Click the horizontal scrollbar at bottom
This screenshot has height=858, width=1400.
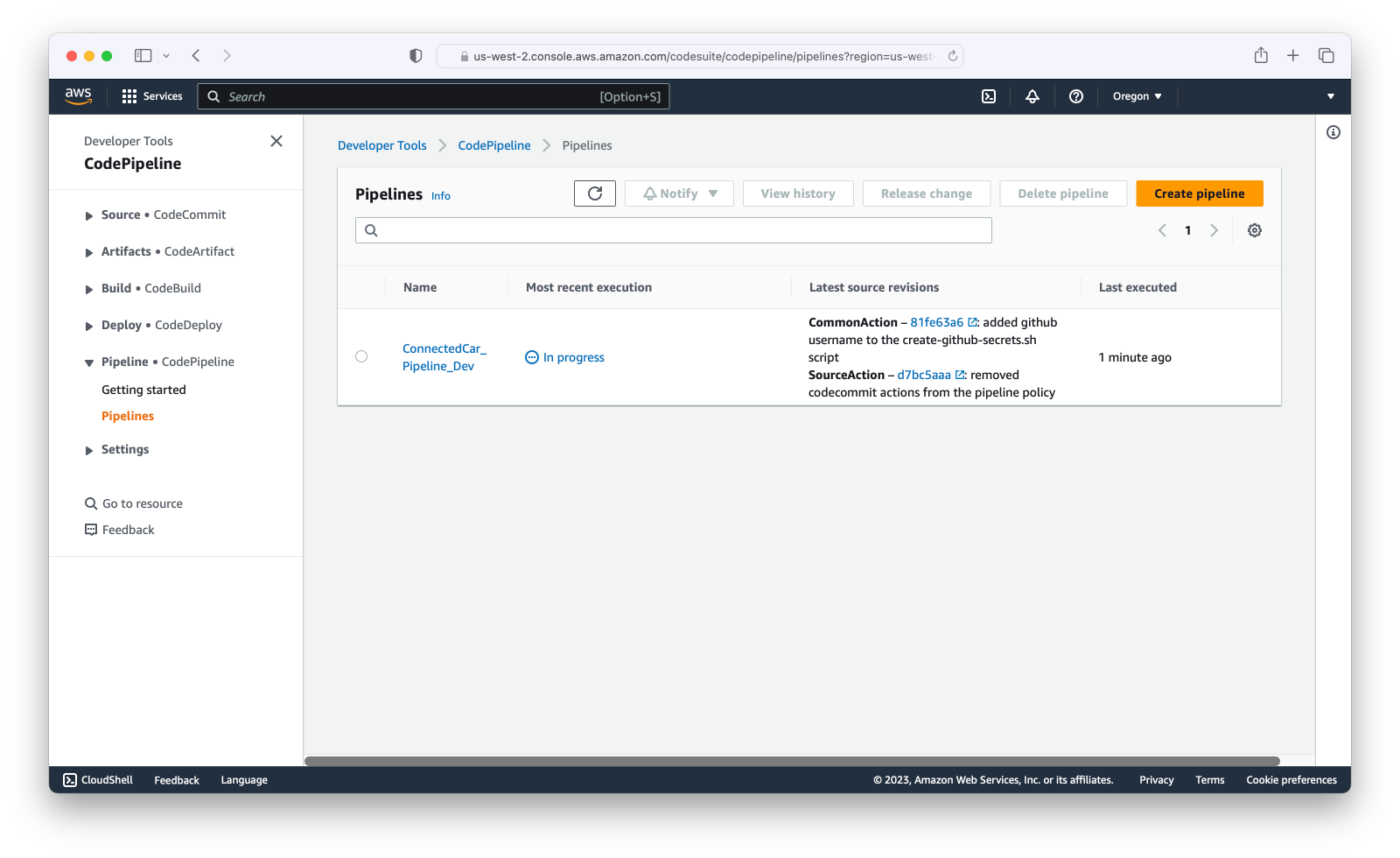[x=792, y=762]
